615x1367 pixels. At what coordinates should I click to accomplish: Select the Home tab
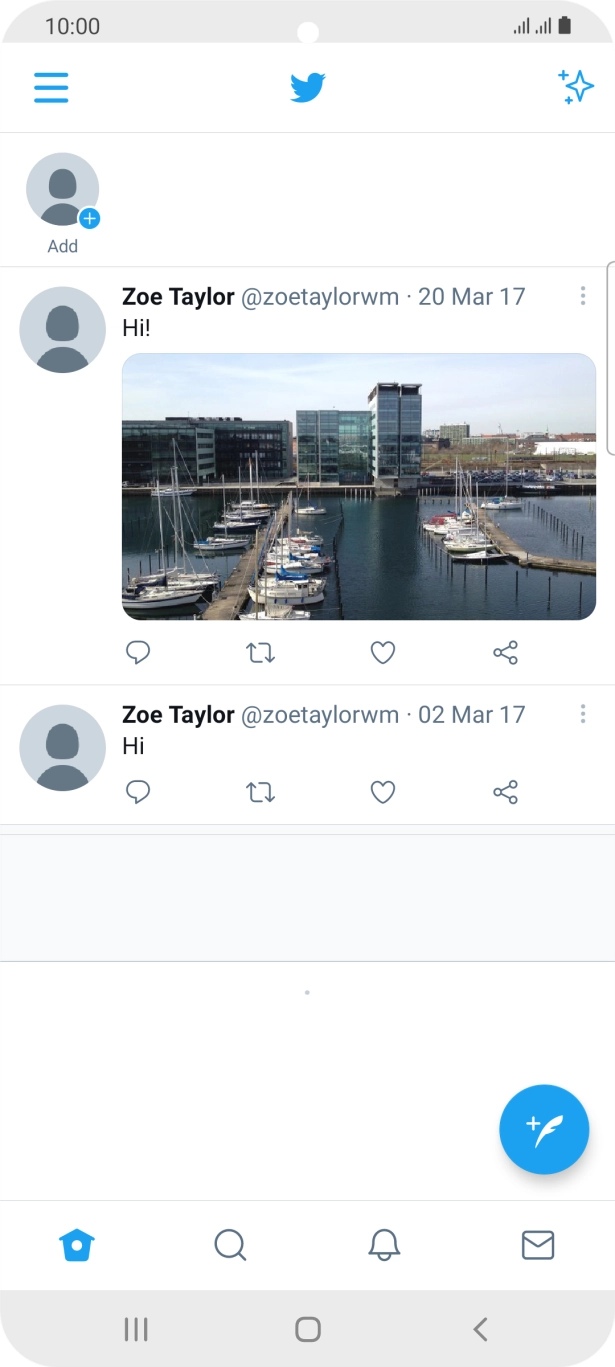(77, 1245)
